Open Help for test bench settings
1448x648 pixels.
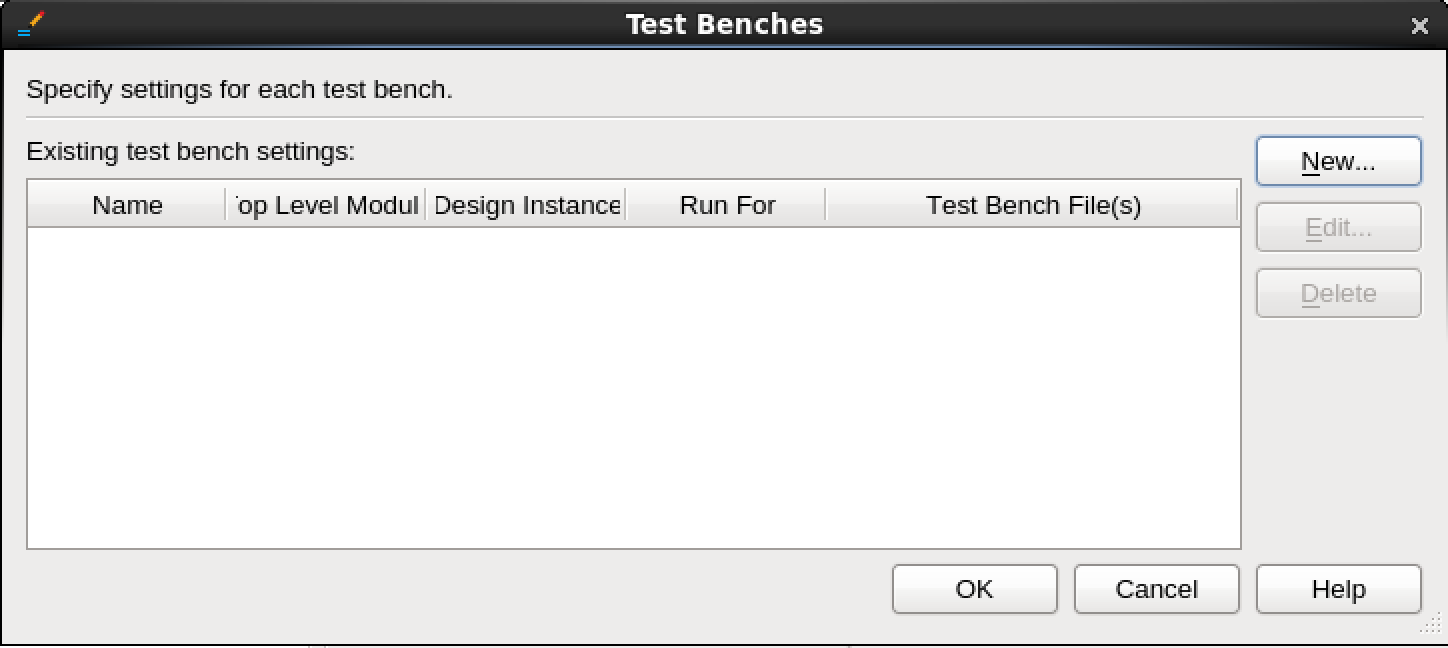point(1338,589)
